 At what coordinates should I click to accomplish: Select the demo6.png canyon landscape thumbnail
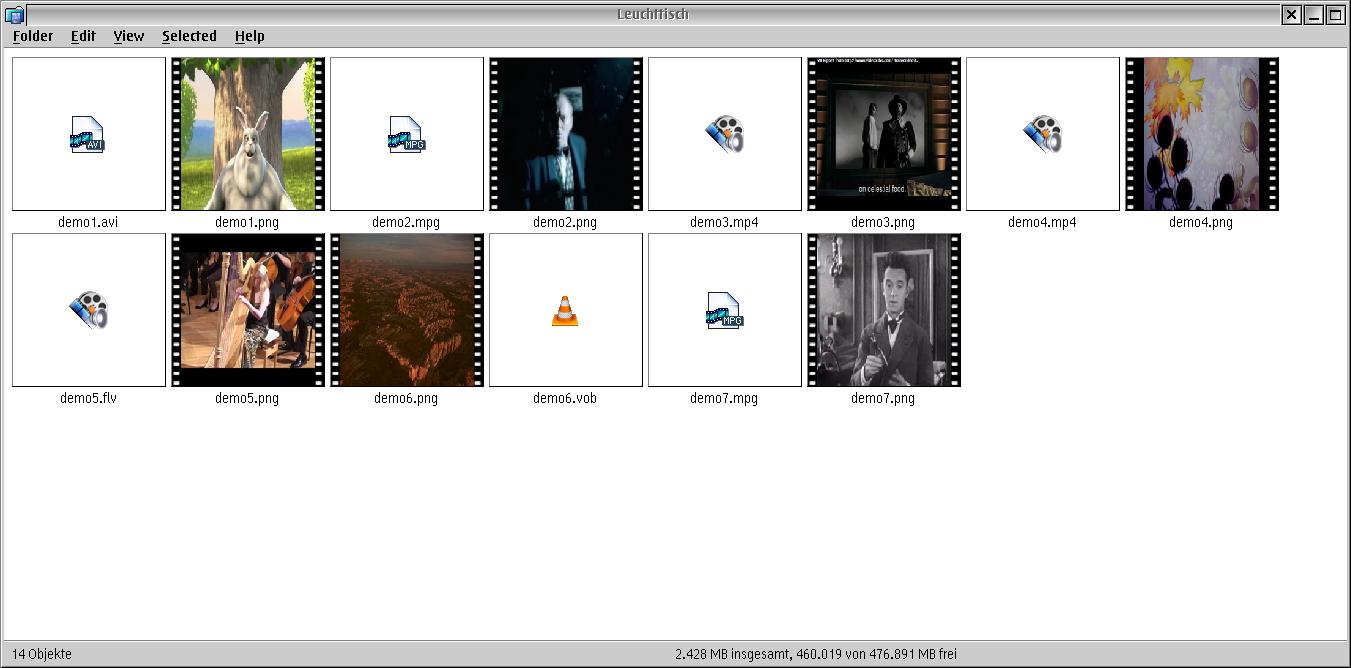coord(406,310)
